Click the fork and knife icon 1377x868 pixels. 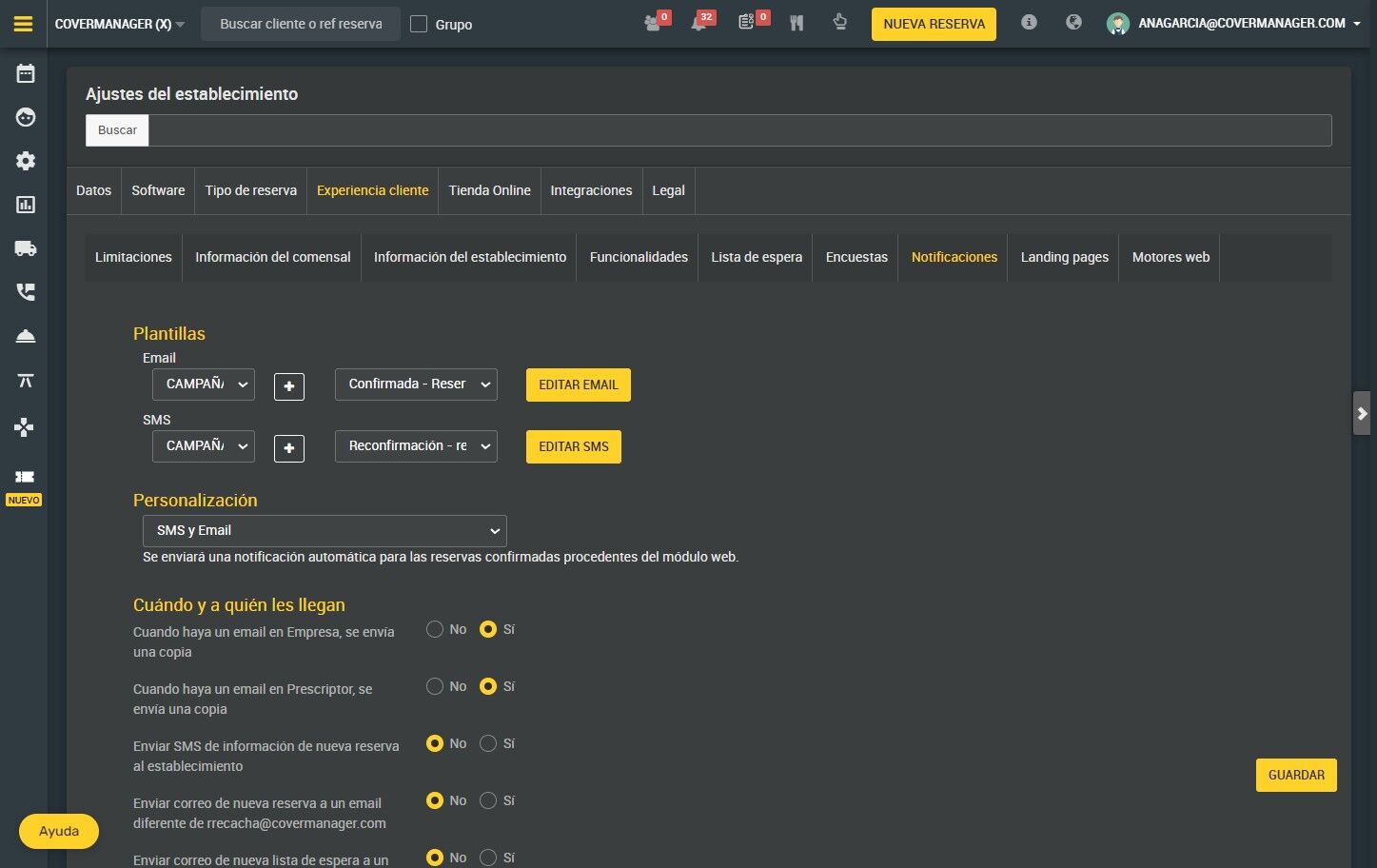coord(797,23)
